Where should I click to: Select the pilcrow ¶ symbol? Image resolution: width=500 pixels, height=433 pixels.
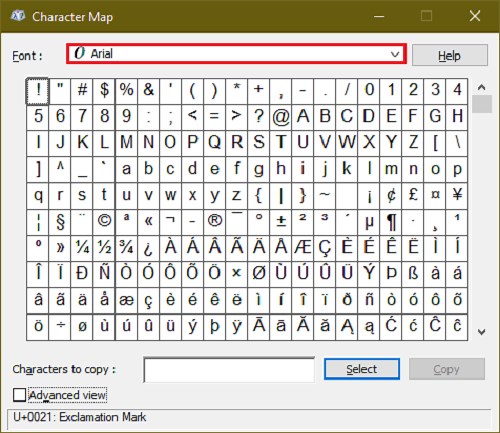click(x=391, y=222)
